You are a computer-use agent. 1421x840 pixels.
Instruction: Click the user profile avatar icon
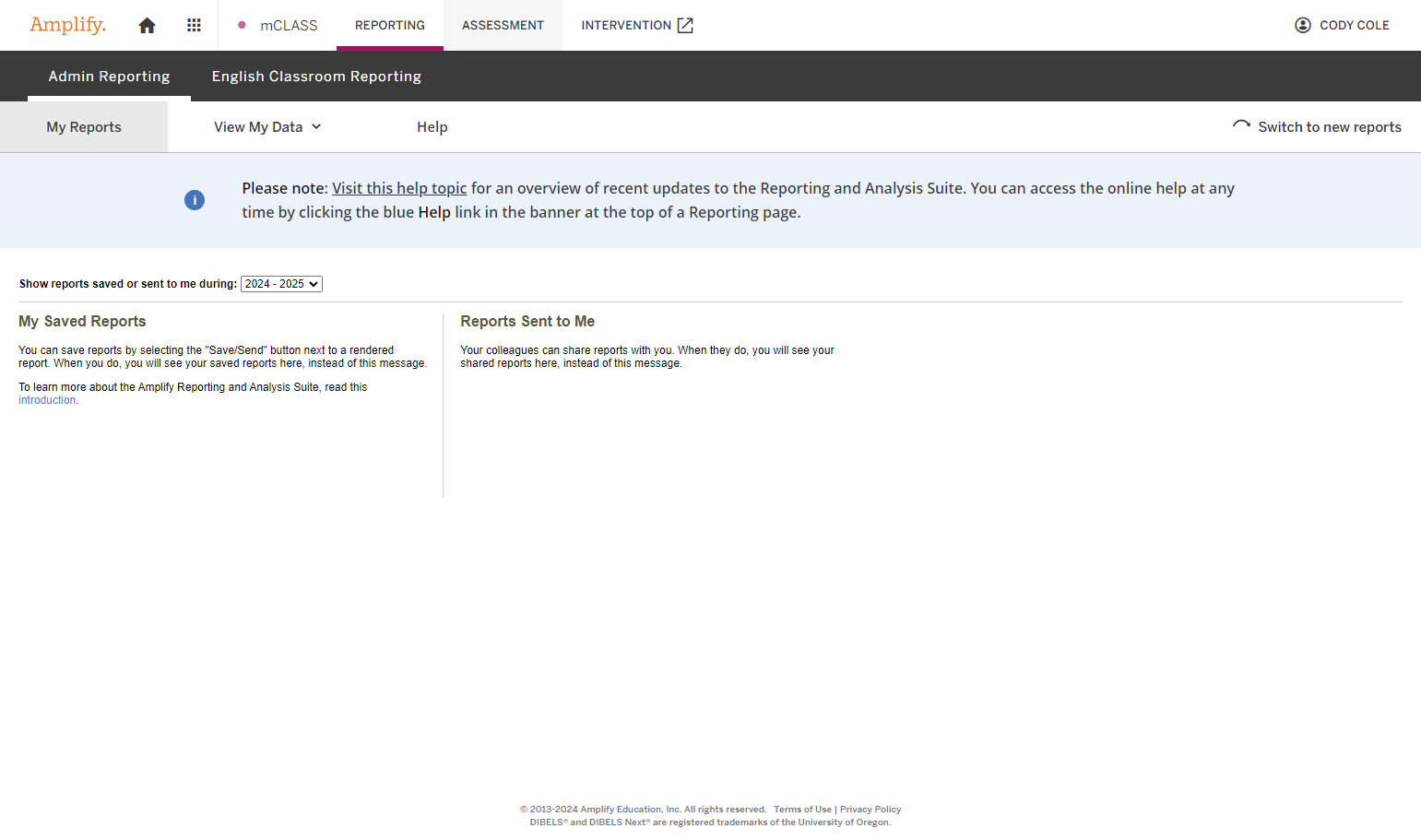pos(1303,26)
